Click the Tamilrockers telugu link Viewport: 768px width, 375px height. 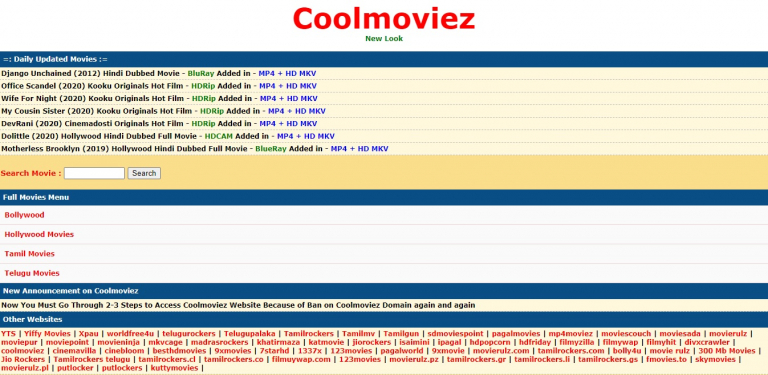point(92,359)
